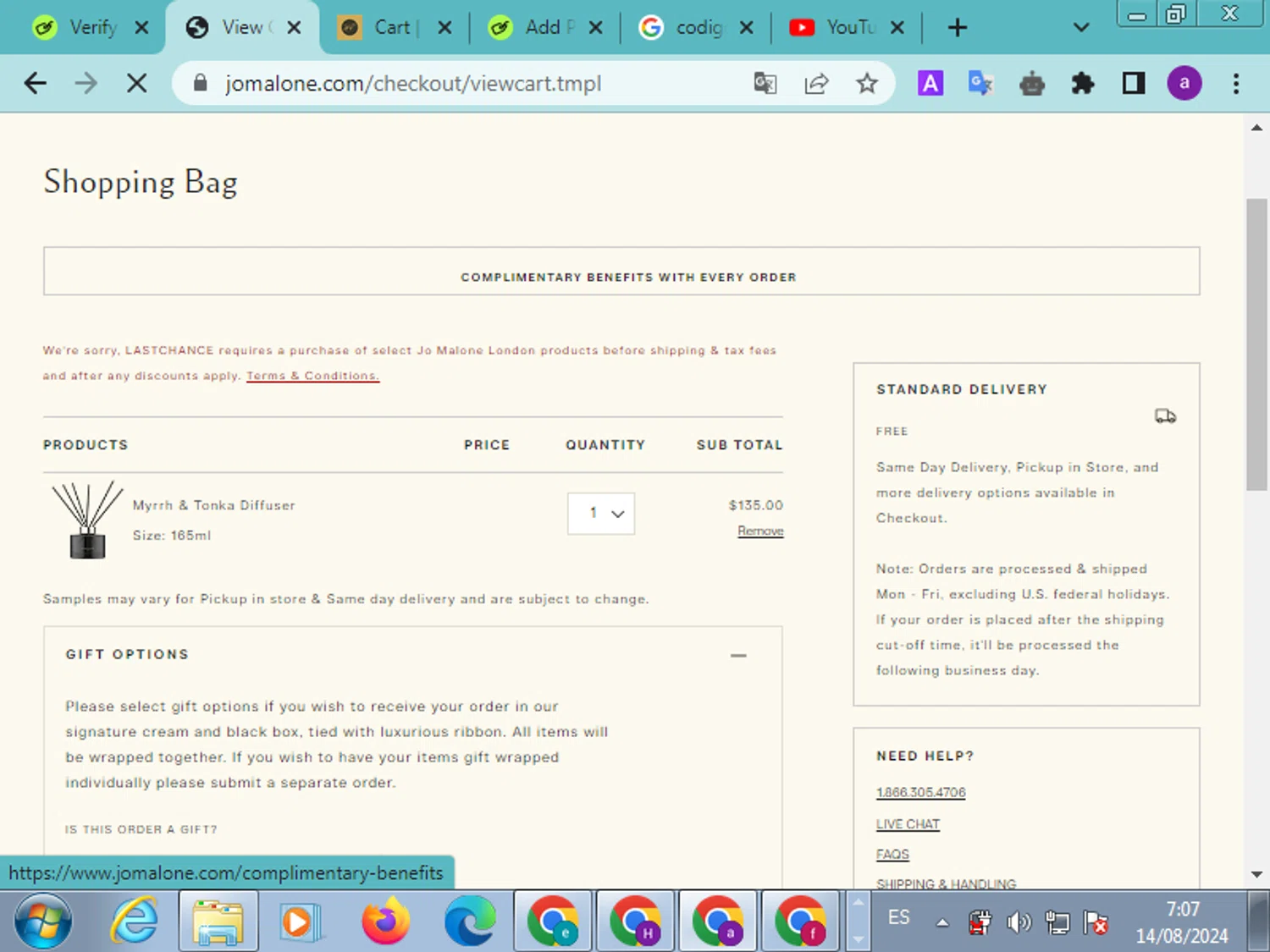Open the Extensions puzzle-piece menu
The width and height of the screenshot is (1270, 952).
(x=1082, y=83)
